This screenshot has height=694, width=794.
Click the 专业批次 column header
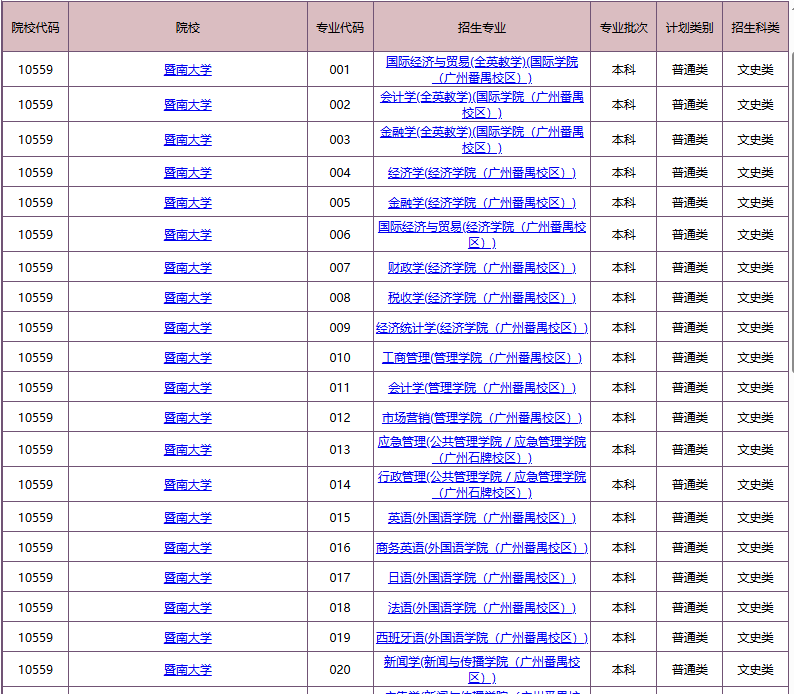[623, 27]
